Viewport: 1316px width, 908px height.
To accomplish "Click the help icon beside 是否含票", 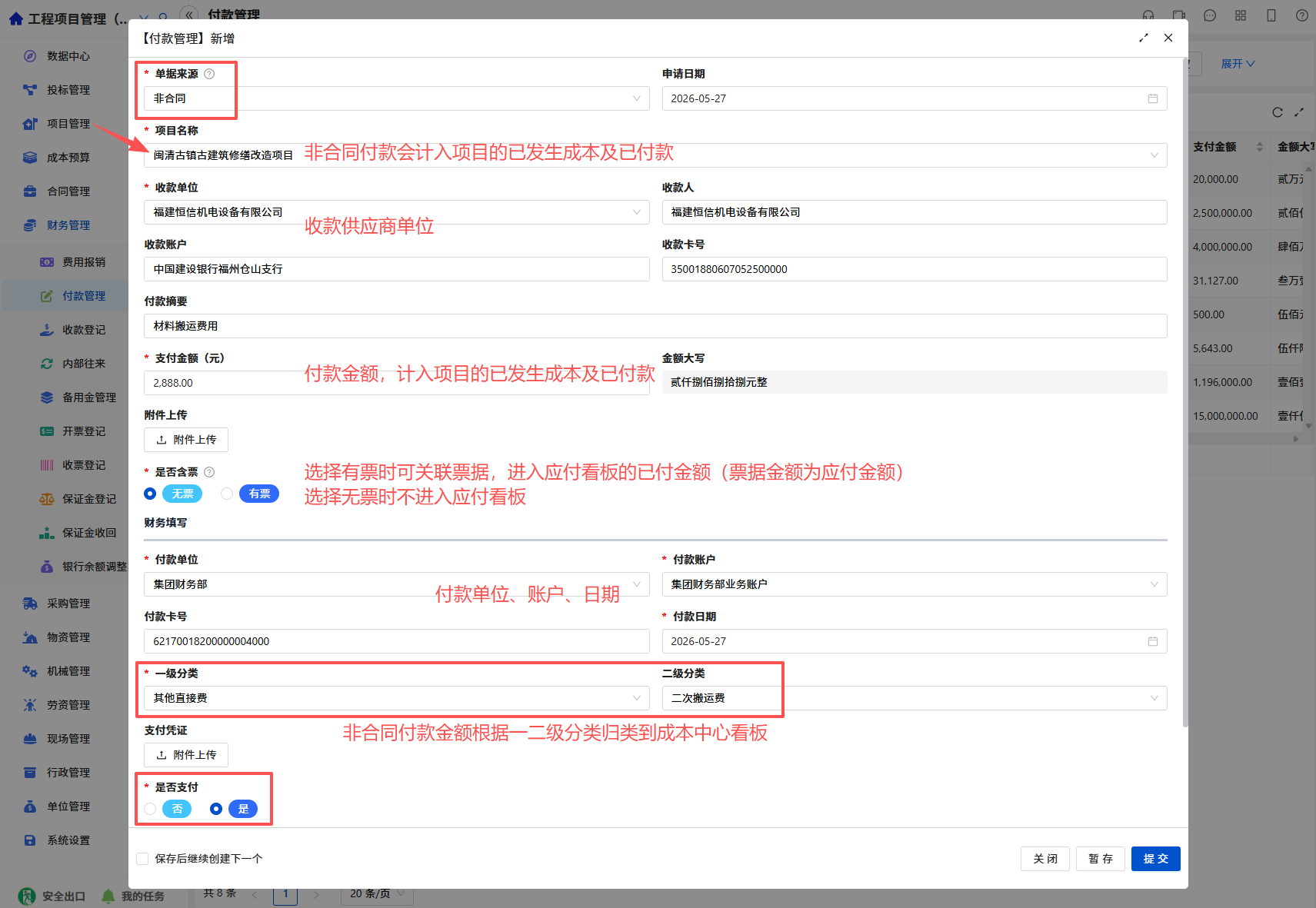I will (209, 472).
